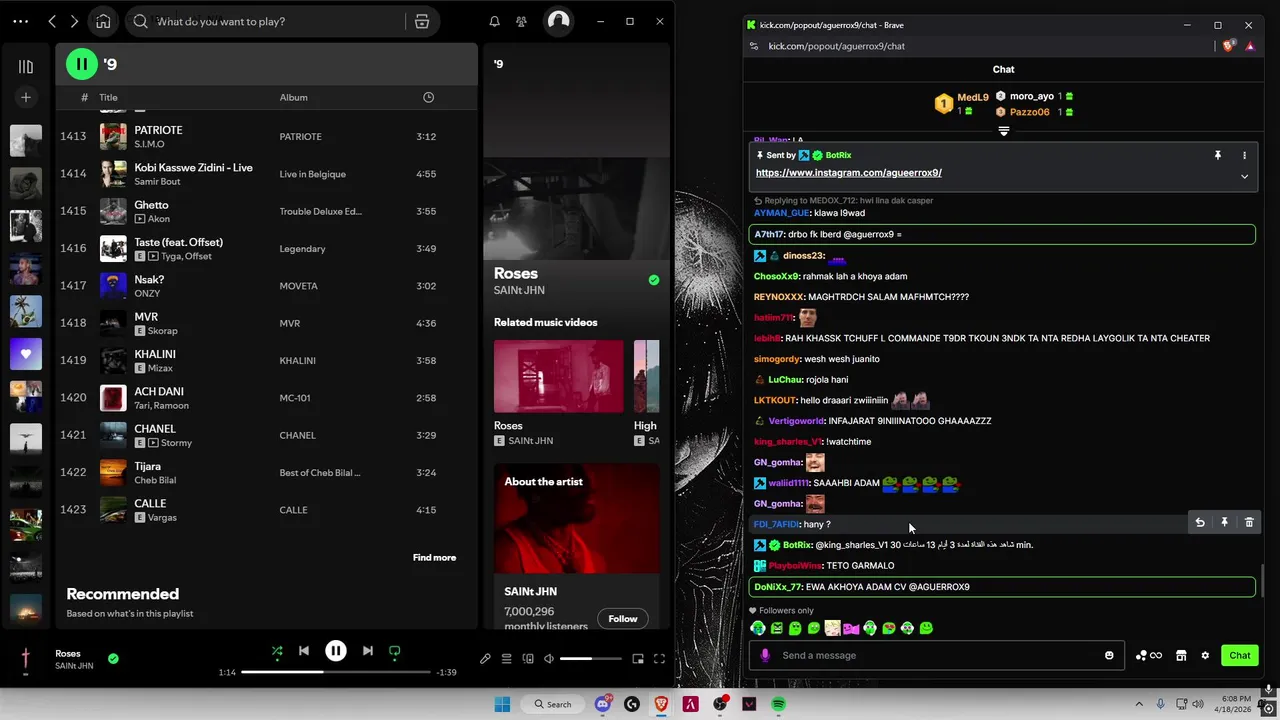Click the plus create playlist icon in Spotify

tap(26, 97)
